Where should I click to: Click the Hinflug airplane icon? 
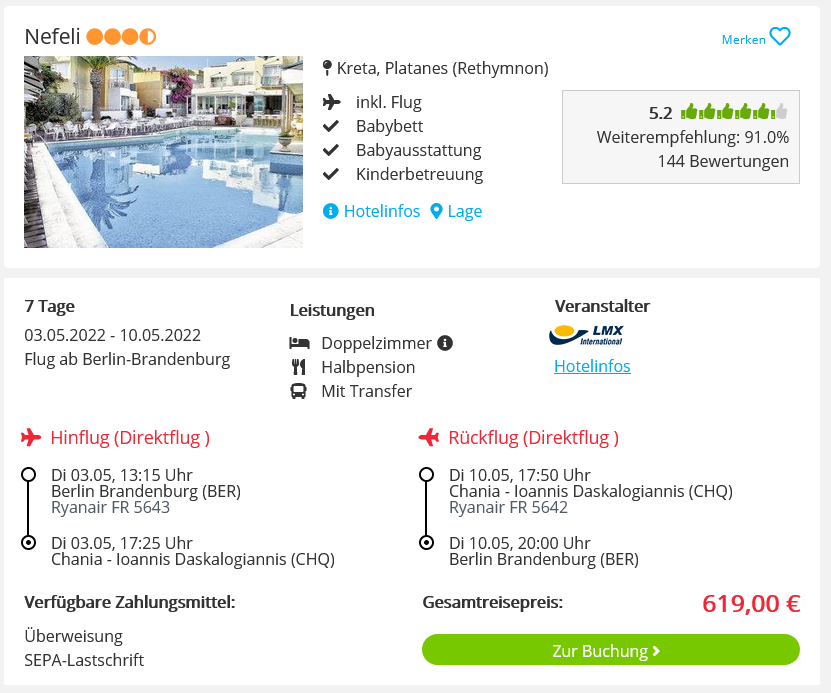[x=31, y=438]
